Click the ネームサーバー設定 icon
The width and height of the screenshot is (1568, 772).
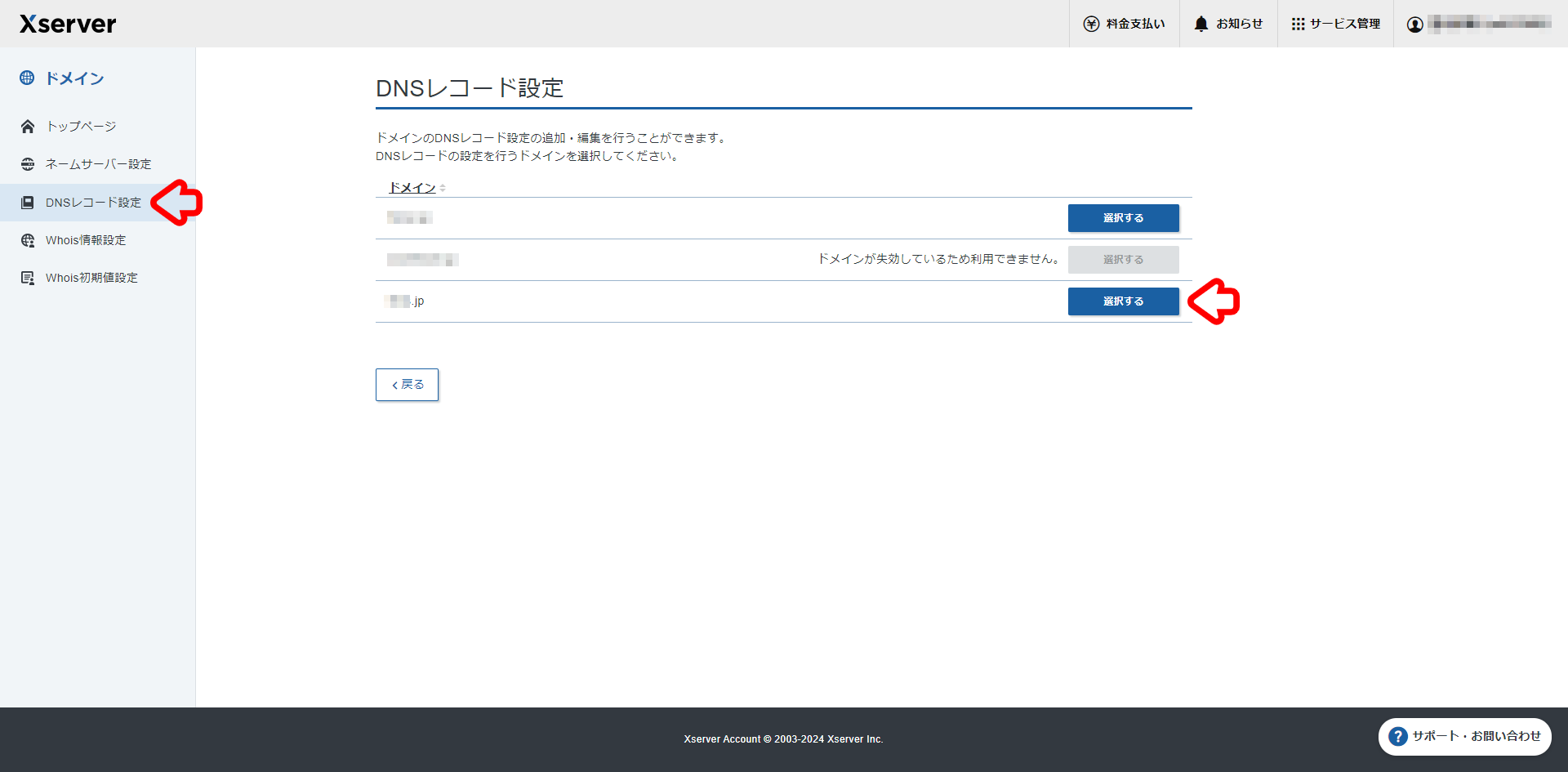tap(28, 164)
